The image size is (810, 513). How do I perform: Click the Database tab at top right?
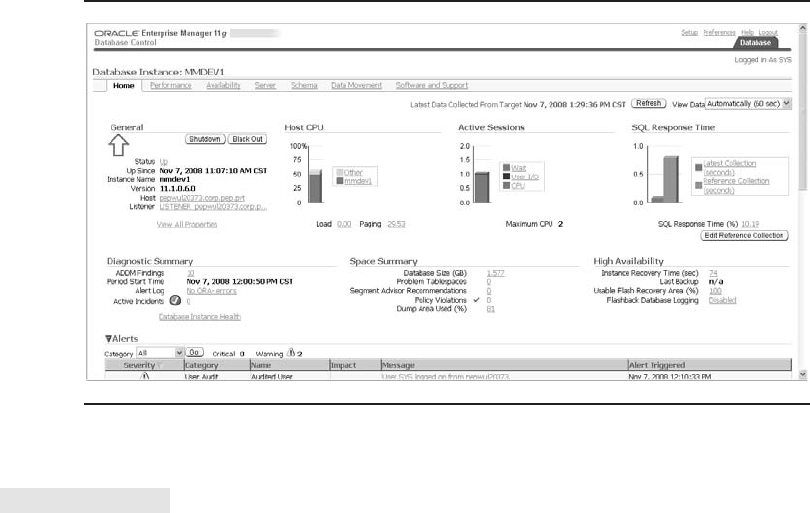755,43
